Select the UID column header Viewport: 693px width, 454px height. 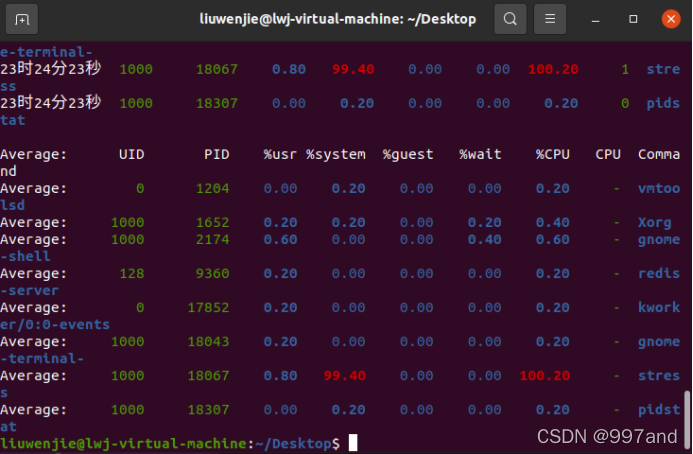pos(131,154)
